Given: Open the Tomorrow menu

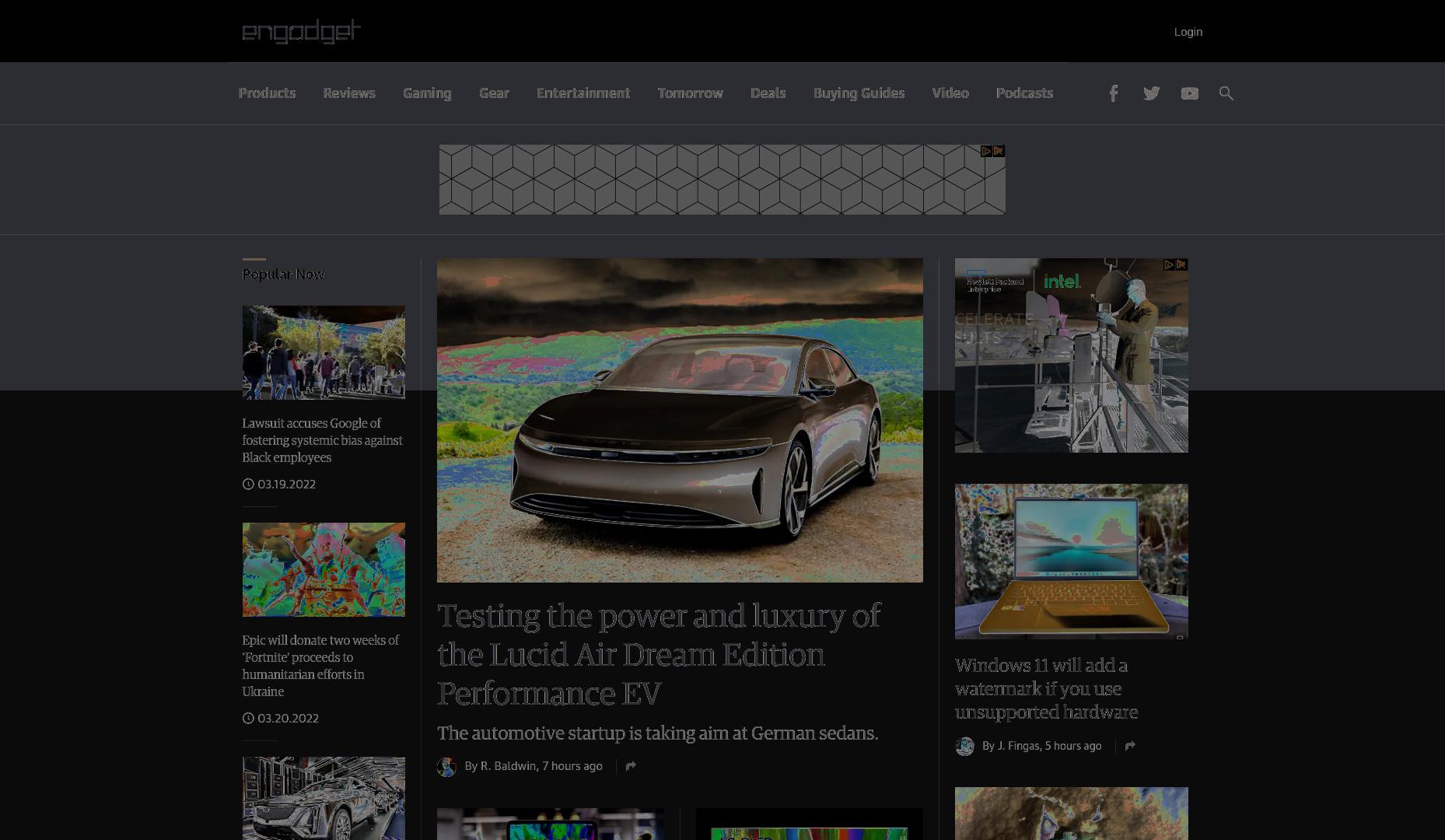Looking at the screenshot, I should tap(690, 93).
